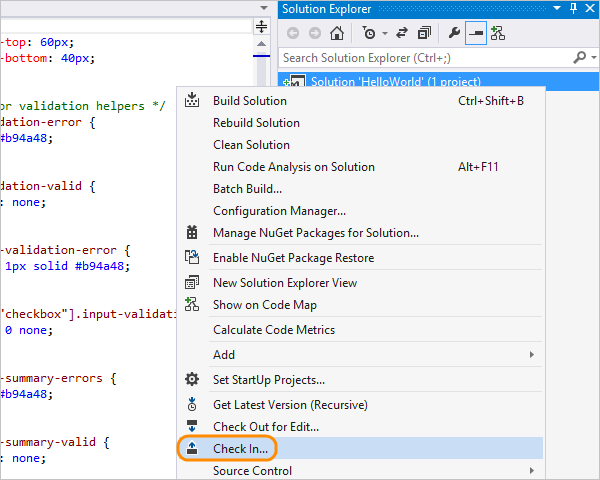
Task: Click the code map icon in the toolbar
Action: (x=497, y=33)
